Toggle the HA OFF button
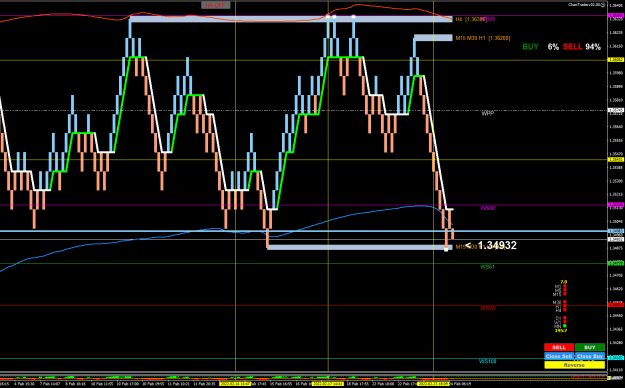The width and height of the screenshot is (625, 388). [x=215, y=5]
